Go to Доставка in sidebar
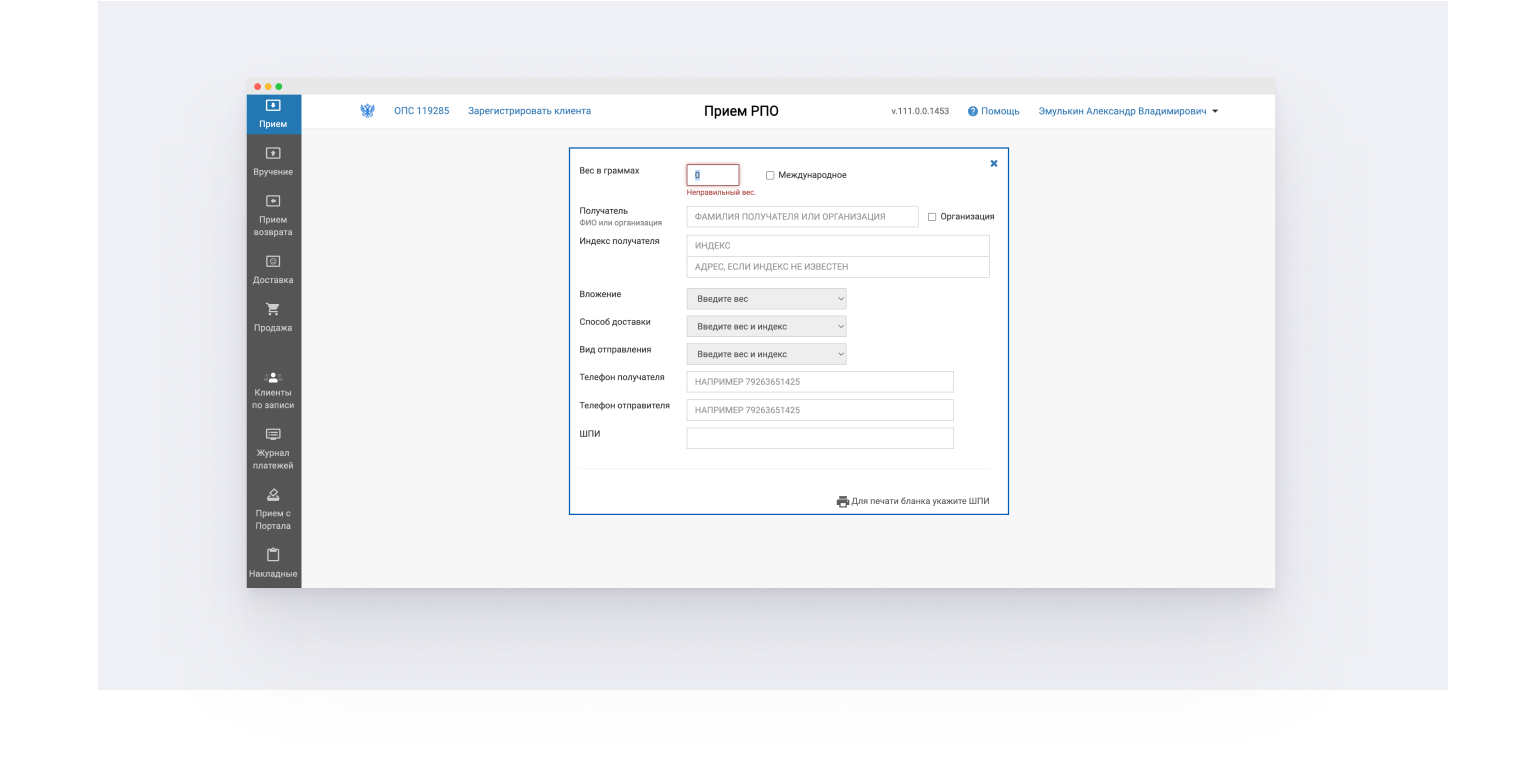 (273, 269)
